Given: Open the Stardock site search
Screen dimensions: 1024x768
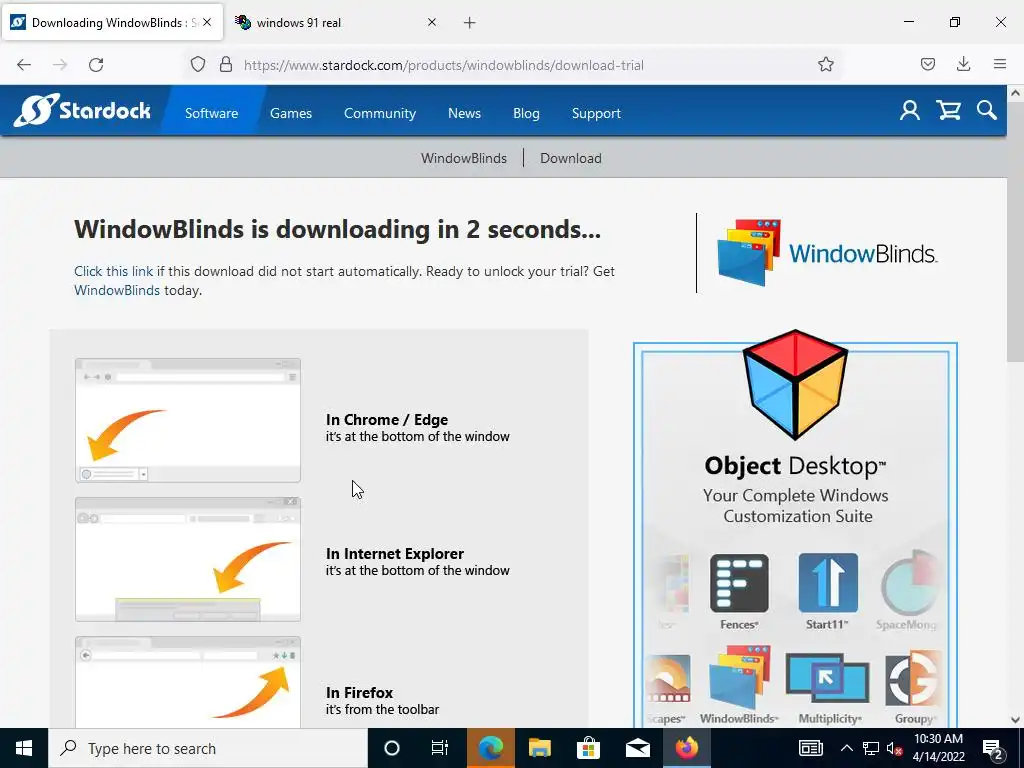Looking at the screenshot, I should (987, 110).
